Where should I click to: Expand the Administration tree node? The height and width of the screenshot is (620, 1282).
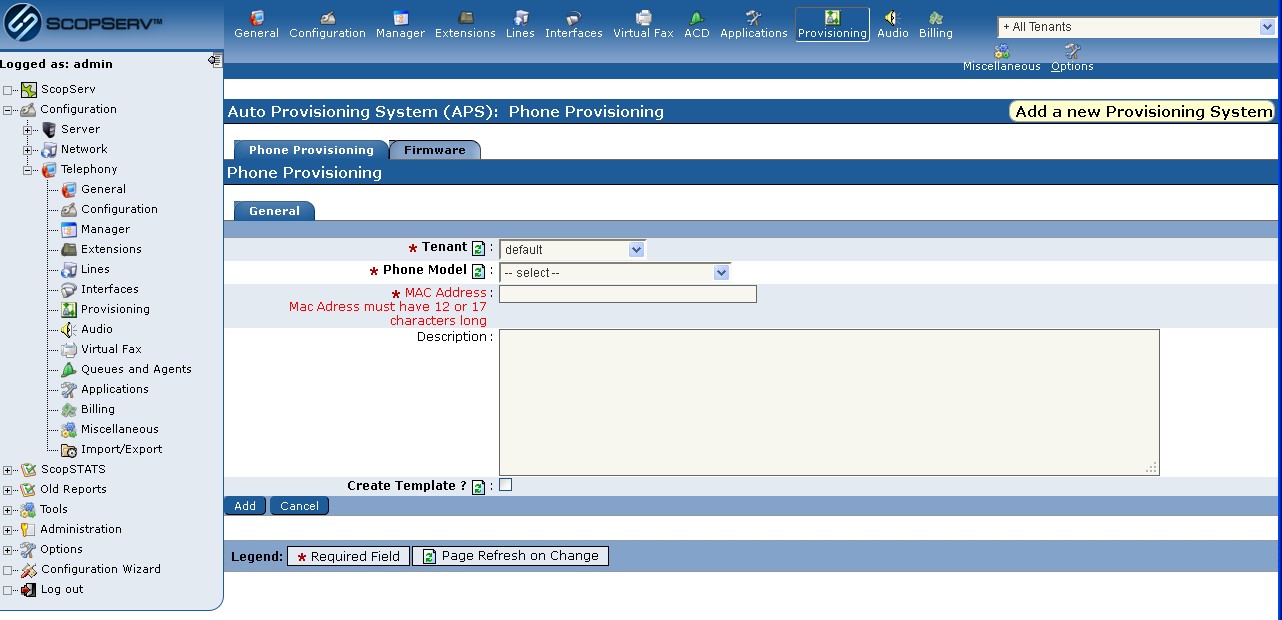tap(8, 530)
